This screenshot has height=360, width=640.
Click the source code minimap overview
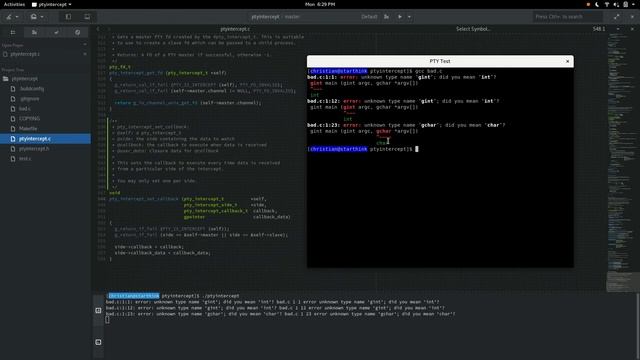click(622, 162)
